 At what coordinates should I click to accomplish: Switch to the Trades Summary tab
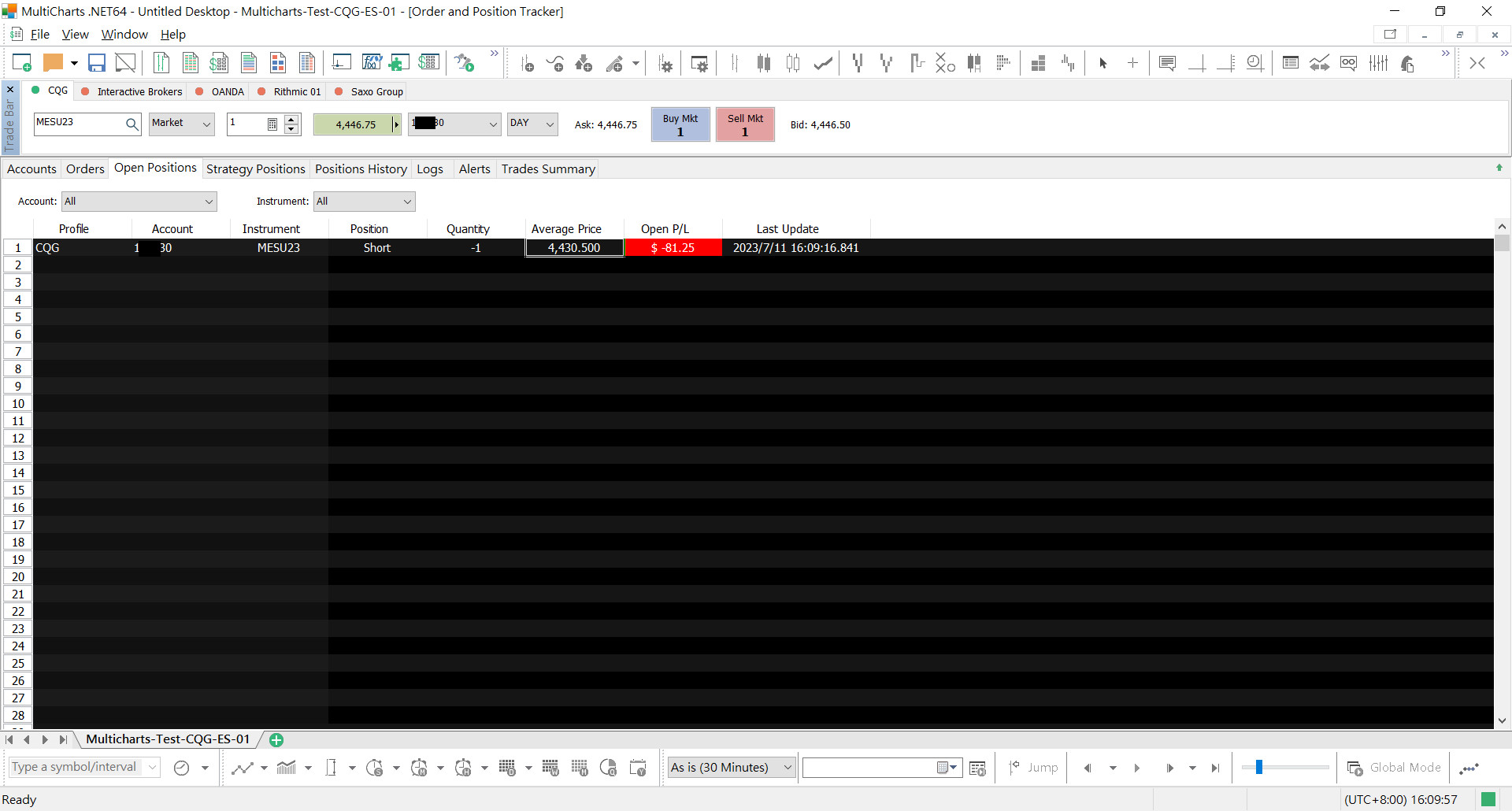click(548, 169)
